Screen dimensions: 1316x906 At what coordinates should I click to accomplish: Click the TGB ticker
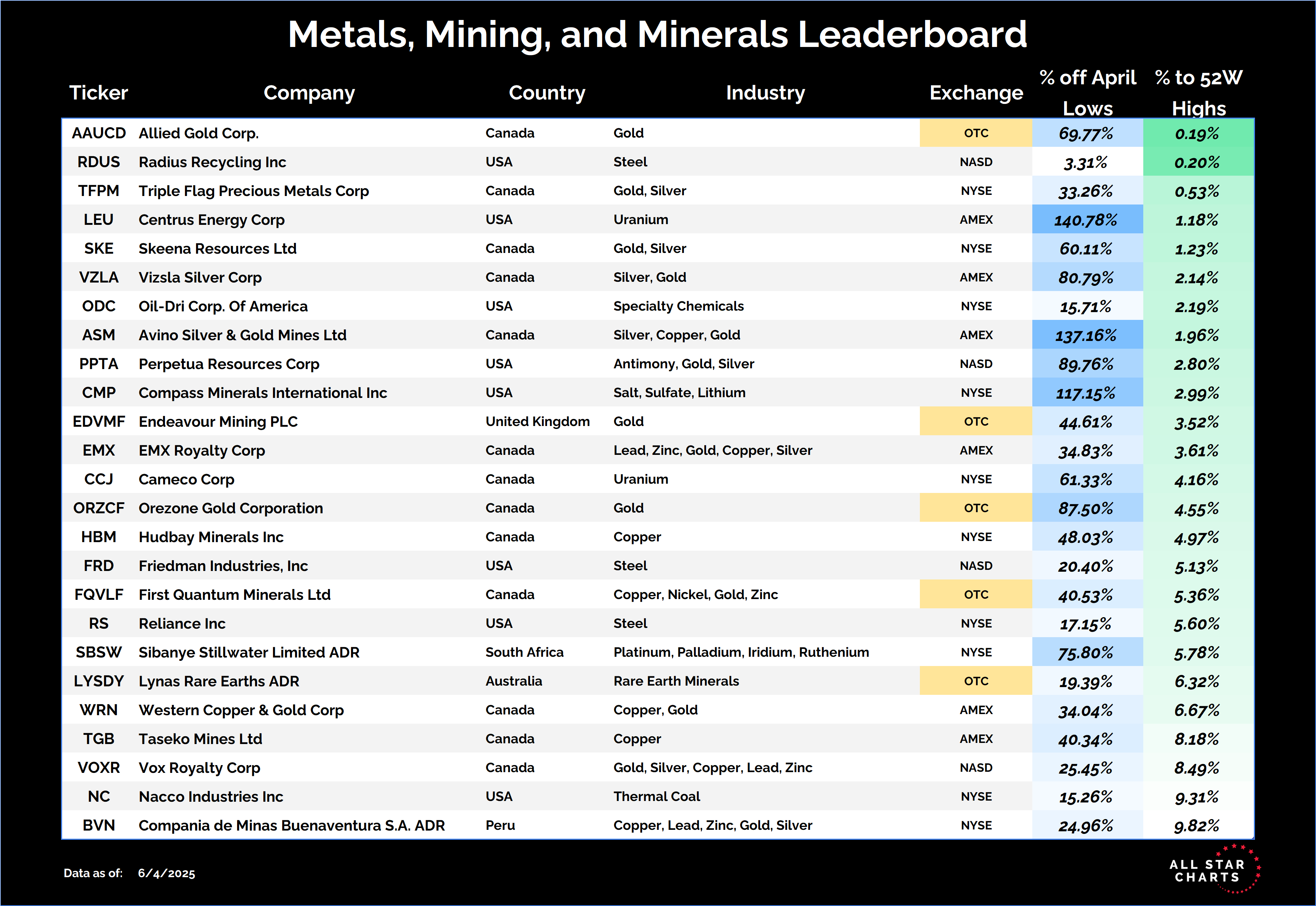point(99,738)
